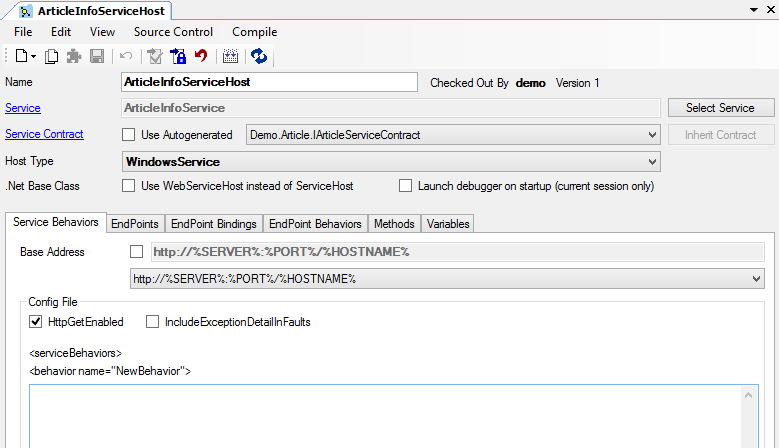
Task: Click the Copy pages toolbar icon
Action: (52, 57)
